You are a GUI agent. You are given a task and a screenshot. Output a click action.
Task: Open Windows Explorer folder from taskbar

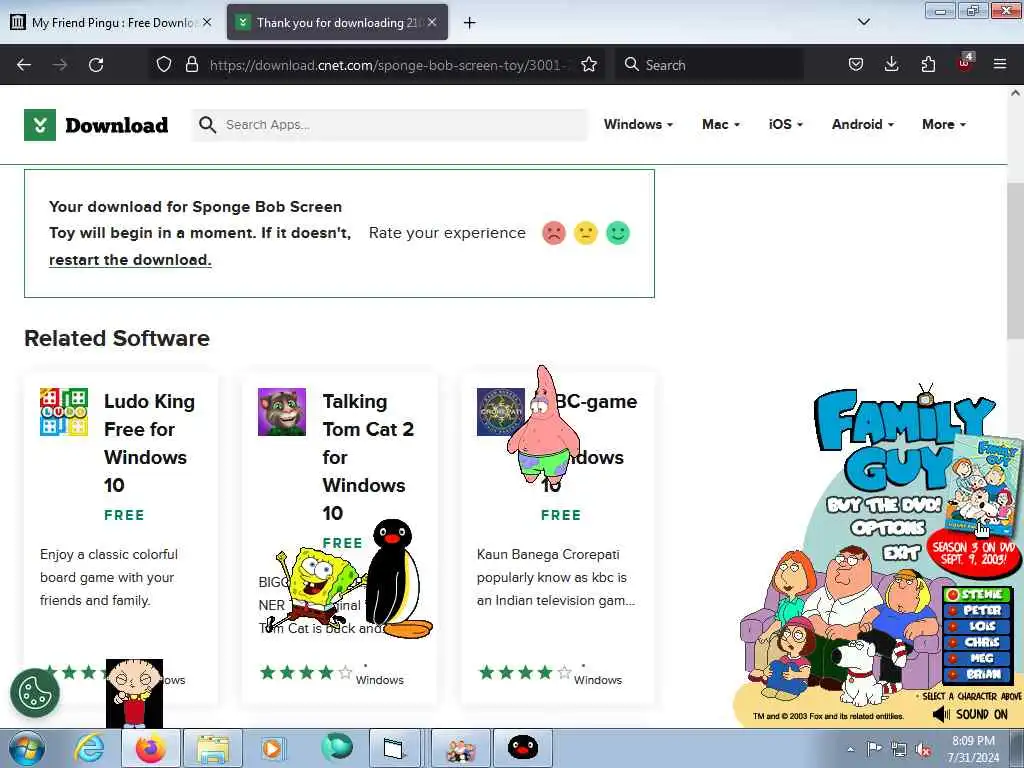coord(213,748)
